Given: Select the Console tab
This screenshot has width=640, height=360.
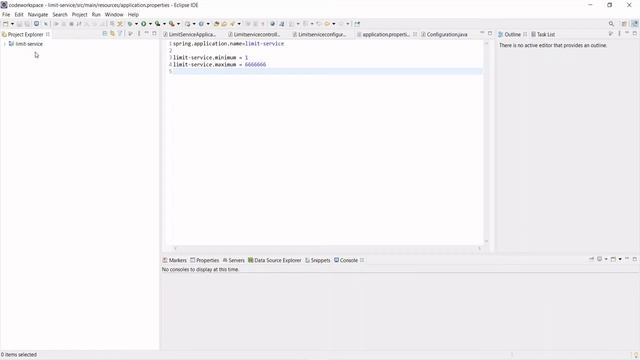Looking at the screenshot, I should (x=346, y=260).
